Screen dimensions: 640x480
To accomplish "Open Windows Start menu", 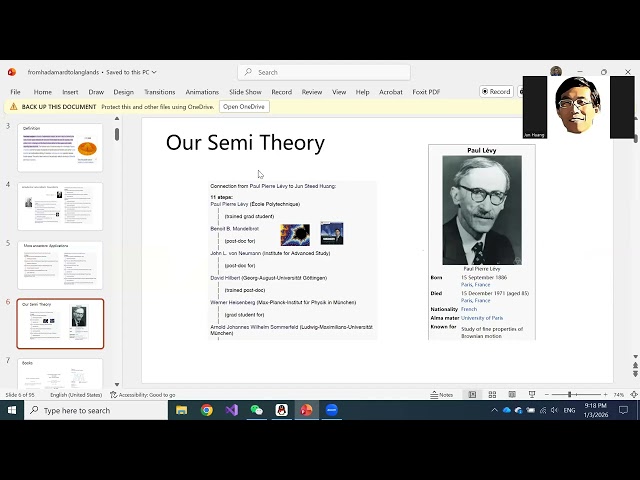I will point(12,410).
